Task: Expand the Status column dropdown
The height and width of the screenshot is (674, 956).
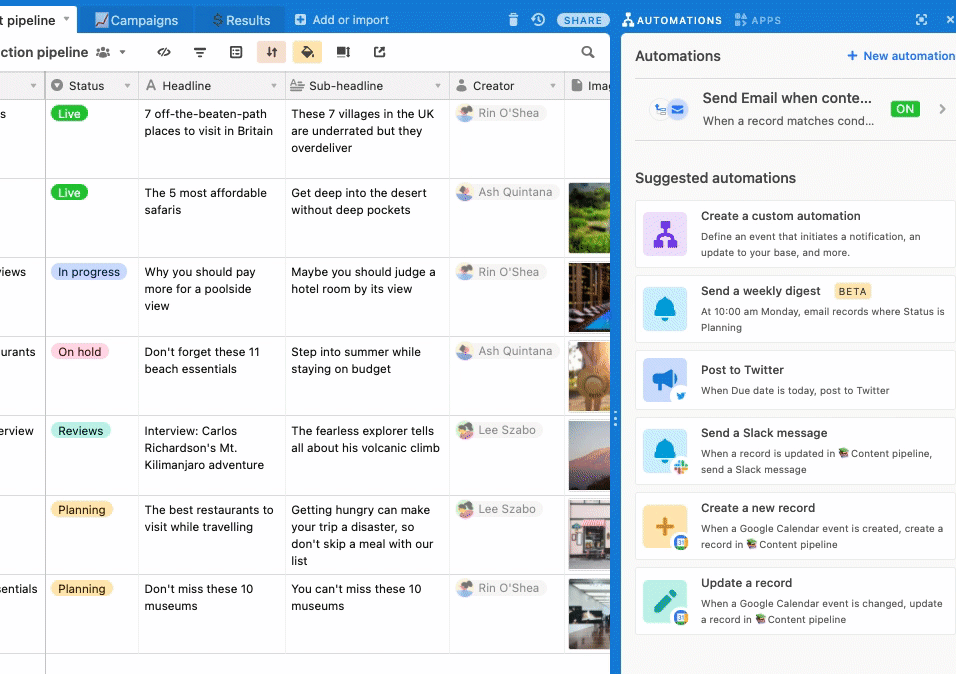Action: 127,86
